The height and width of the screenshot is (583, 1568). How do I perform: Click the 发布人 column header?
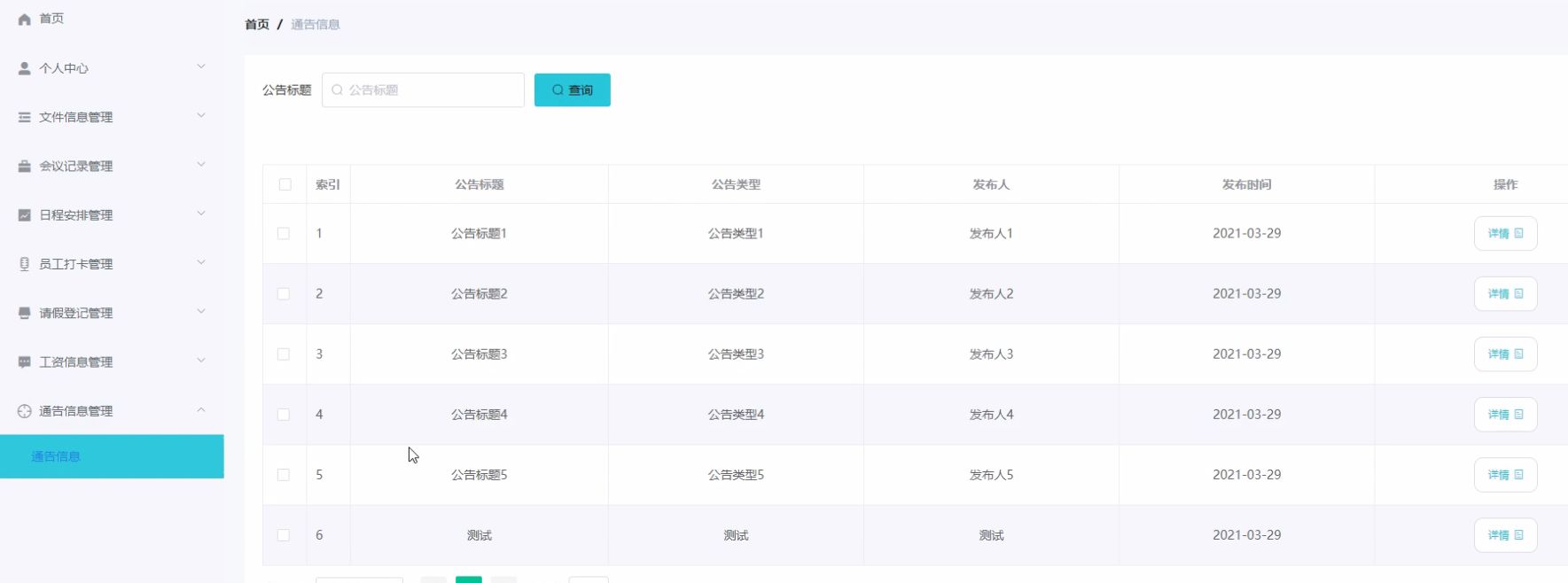click(991, 184)
